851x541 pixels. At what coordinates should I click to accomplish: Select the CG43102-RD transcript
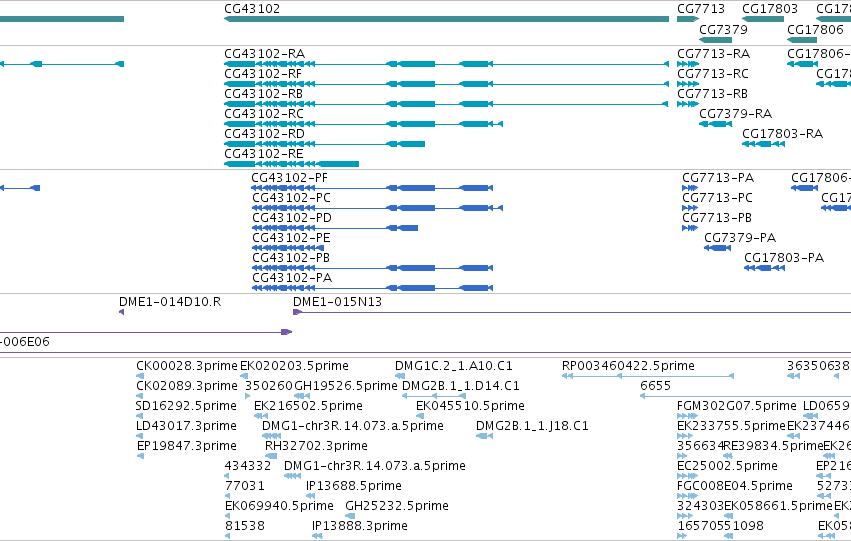324,144
